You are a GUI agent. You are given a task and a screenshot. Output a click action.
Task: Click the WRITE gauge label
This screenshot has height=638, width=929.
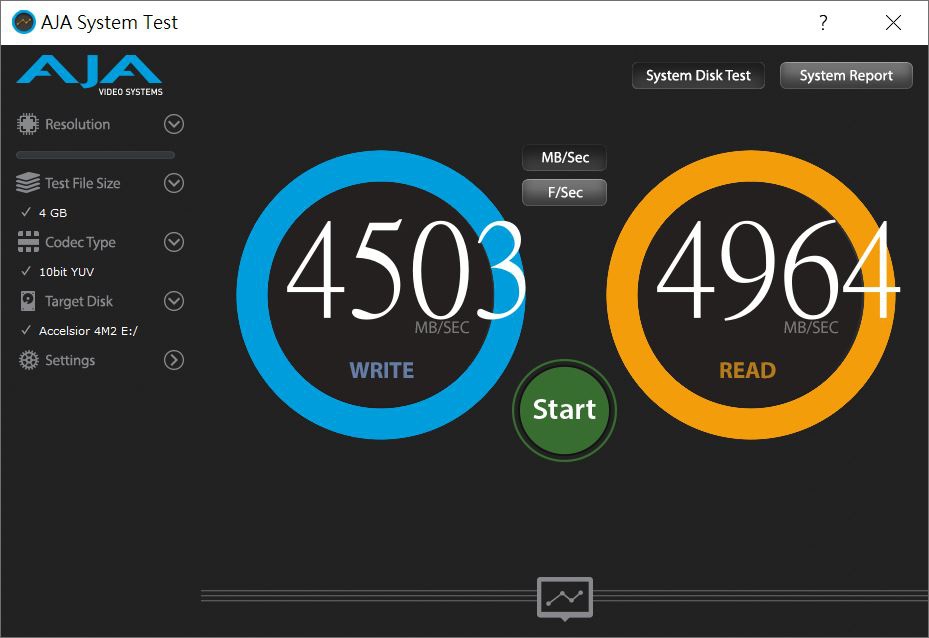pyautogui.click(x=382, y=370)
